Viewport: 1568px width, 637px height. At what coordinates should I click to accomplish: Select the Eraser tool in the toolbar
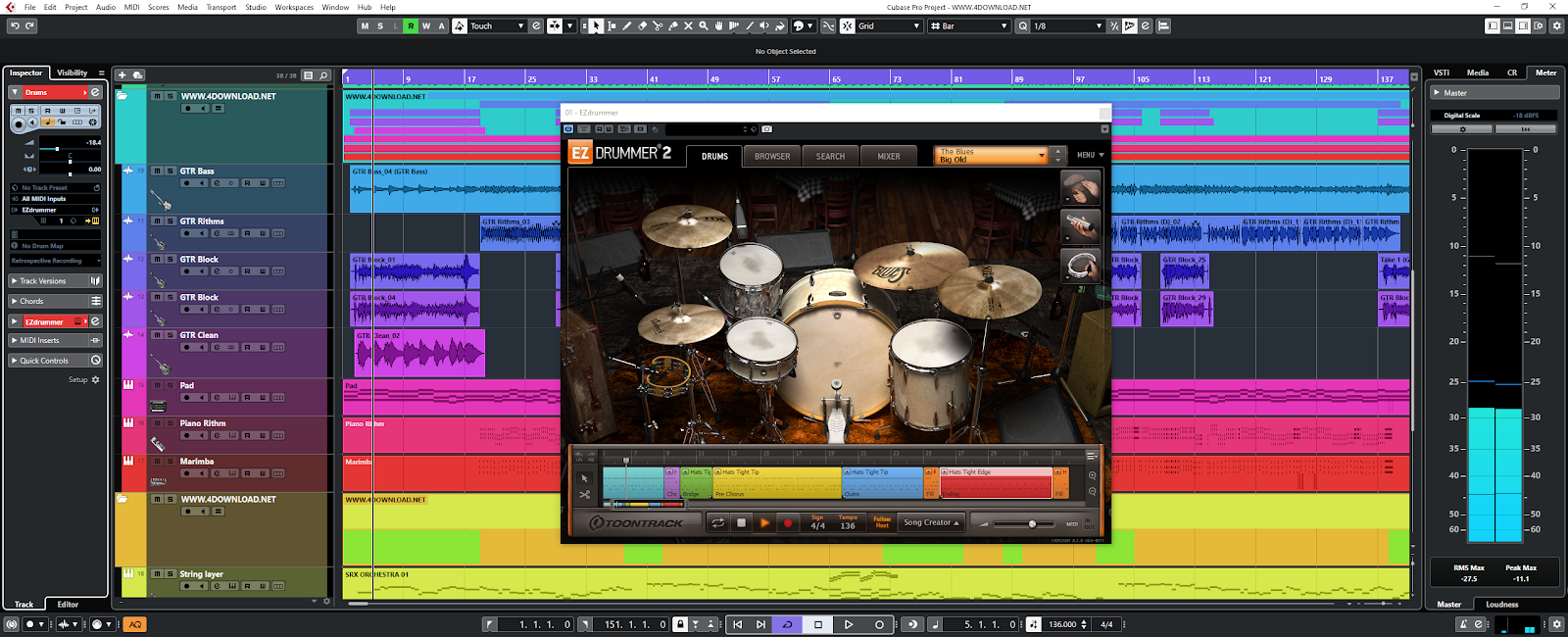coord(642,26)
